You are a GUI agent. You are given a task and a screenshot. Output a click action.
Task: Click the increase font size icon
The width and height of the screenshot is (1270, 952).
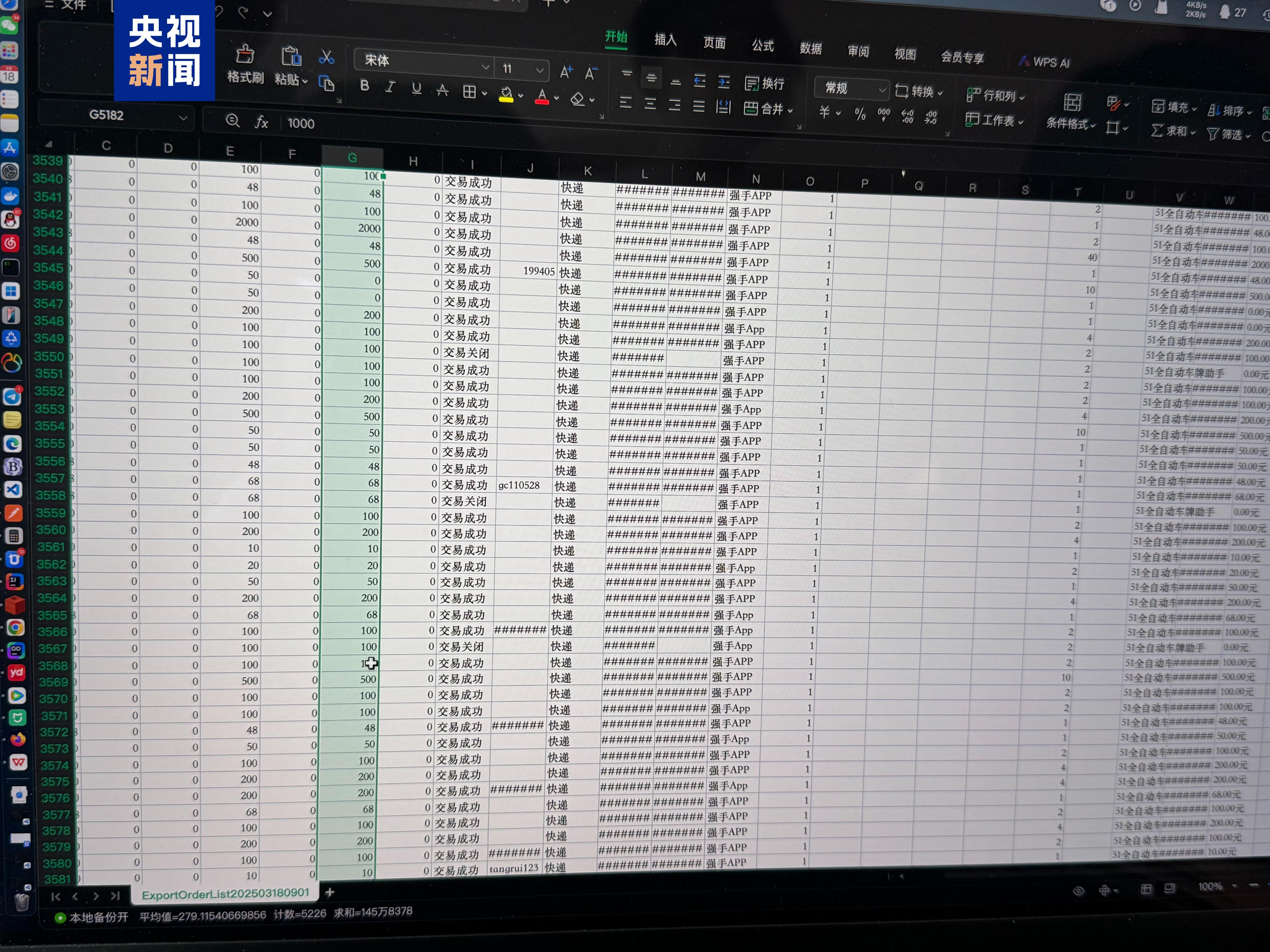pos(566,72)
